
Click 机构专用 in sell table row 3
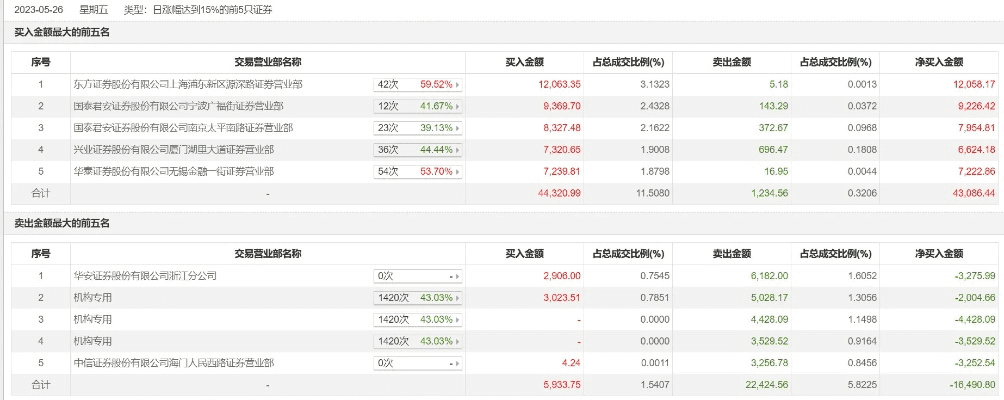(x=93, y=319)
